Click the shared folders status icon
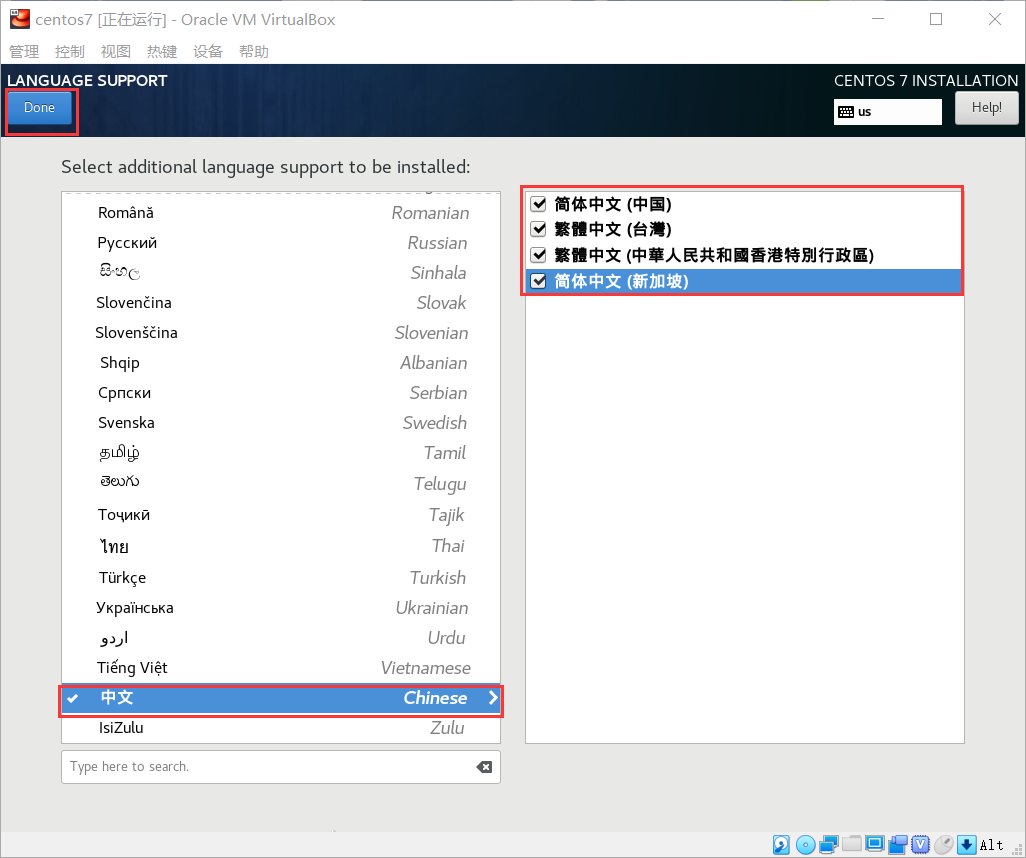This screenshot has width=1026, height=858. pos(852,844)
